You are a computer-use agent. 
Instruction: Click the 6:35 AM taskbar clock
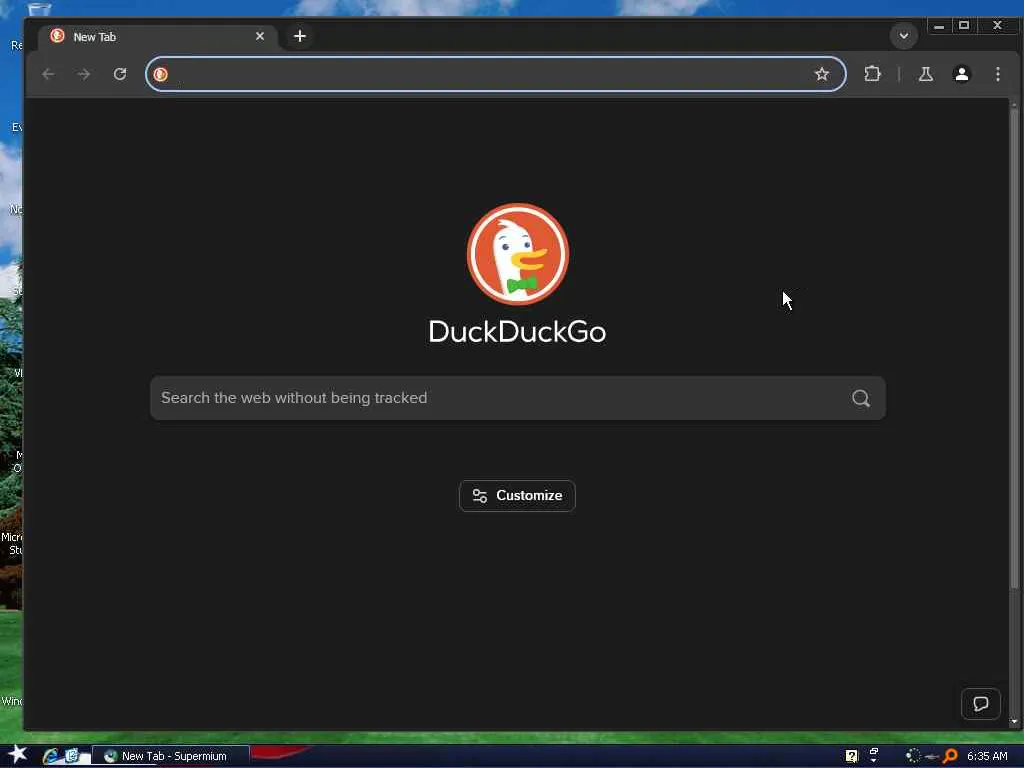[x=987, y=756]
